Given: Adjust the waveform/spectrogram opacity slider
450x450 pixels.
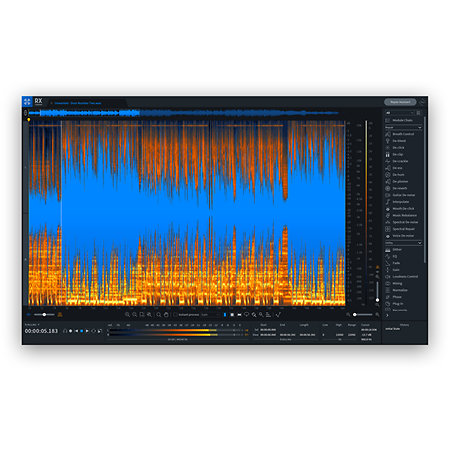Looking at the screenshot, I should click(44, 314).
